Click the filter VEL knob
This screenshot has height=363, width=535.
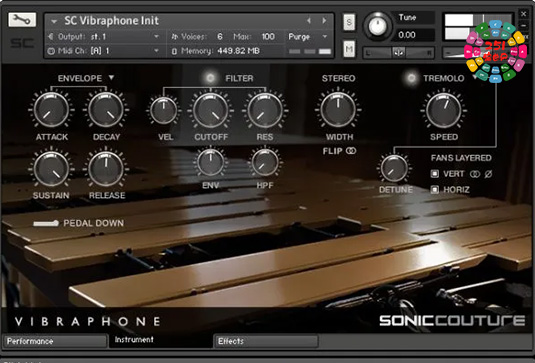[164, 111]
